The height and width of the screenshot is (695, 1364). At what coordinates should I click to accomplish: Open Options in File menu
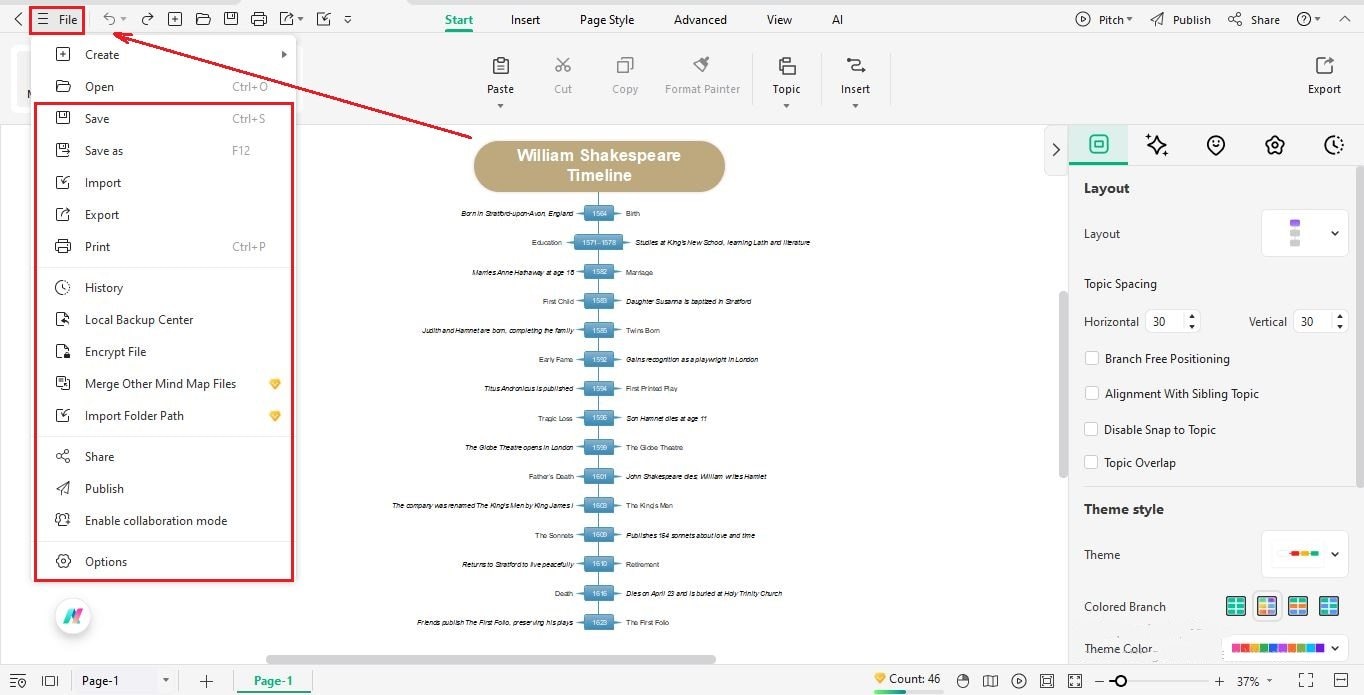click(165, 561)
